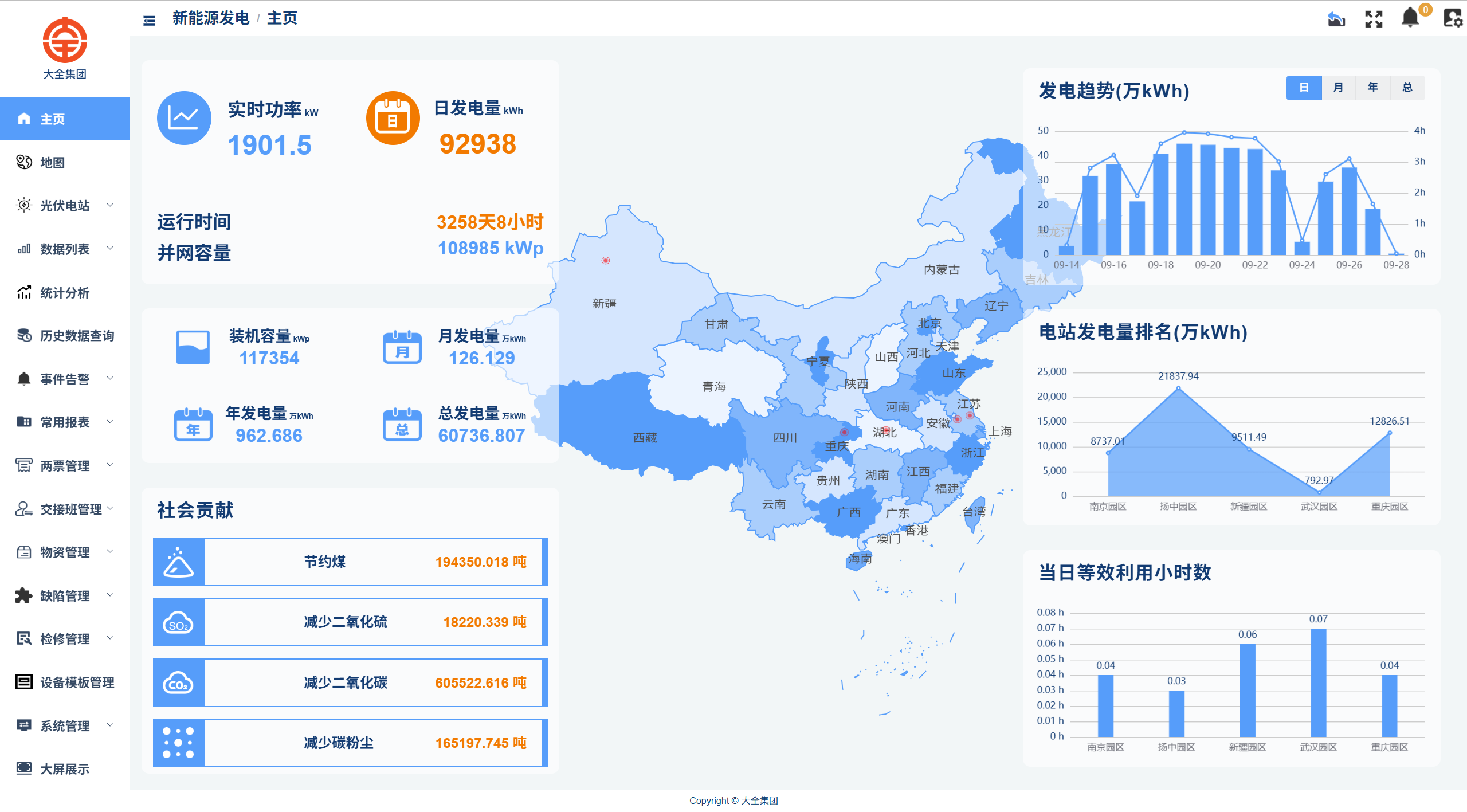Click 新疆 province on the map
Image resolution: width=1467 pixels, height=812 pixels.
603,304
